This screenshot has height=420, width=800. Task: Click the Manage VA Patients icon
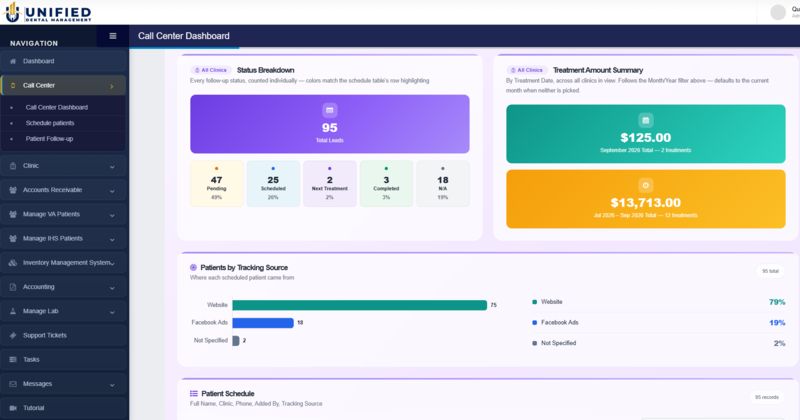(x=13, y=214)
